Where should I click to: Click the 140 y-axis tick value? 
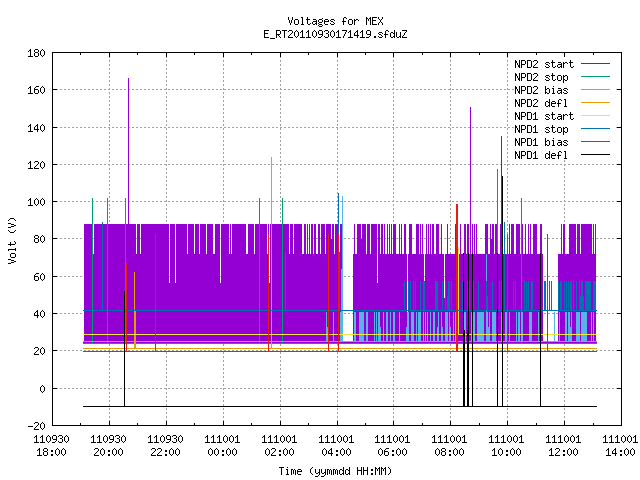tap(36, 128)
